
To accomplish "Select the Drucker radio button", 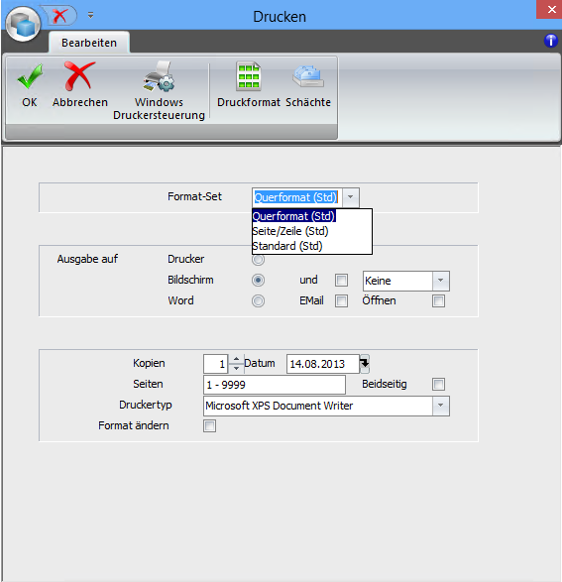I will [258, 259].
